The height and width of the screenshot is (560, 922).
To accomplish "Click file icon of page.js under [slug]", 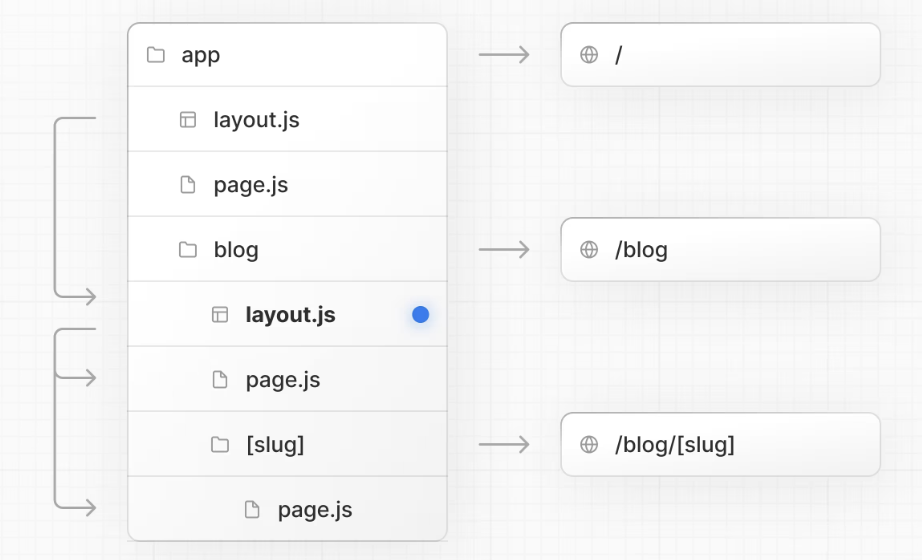I will point(252,510).
